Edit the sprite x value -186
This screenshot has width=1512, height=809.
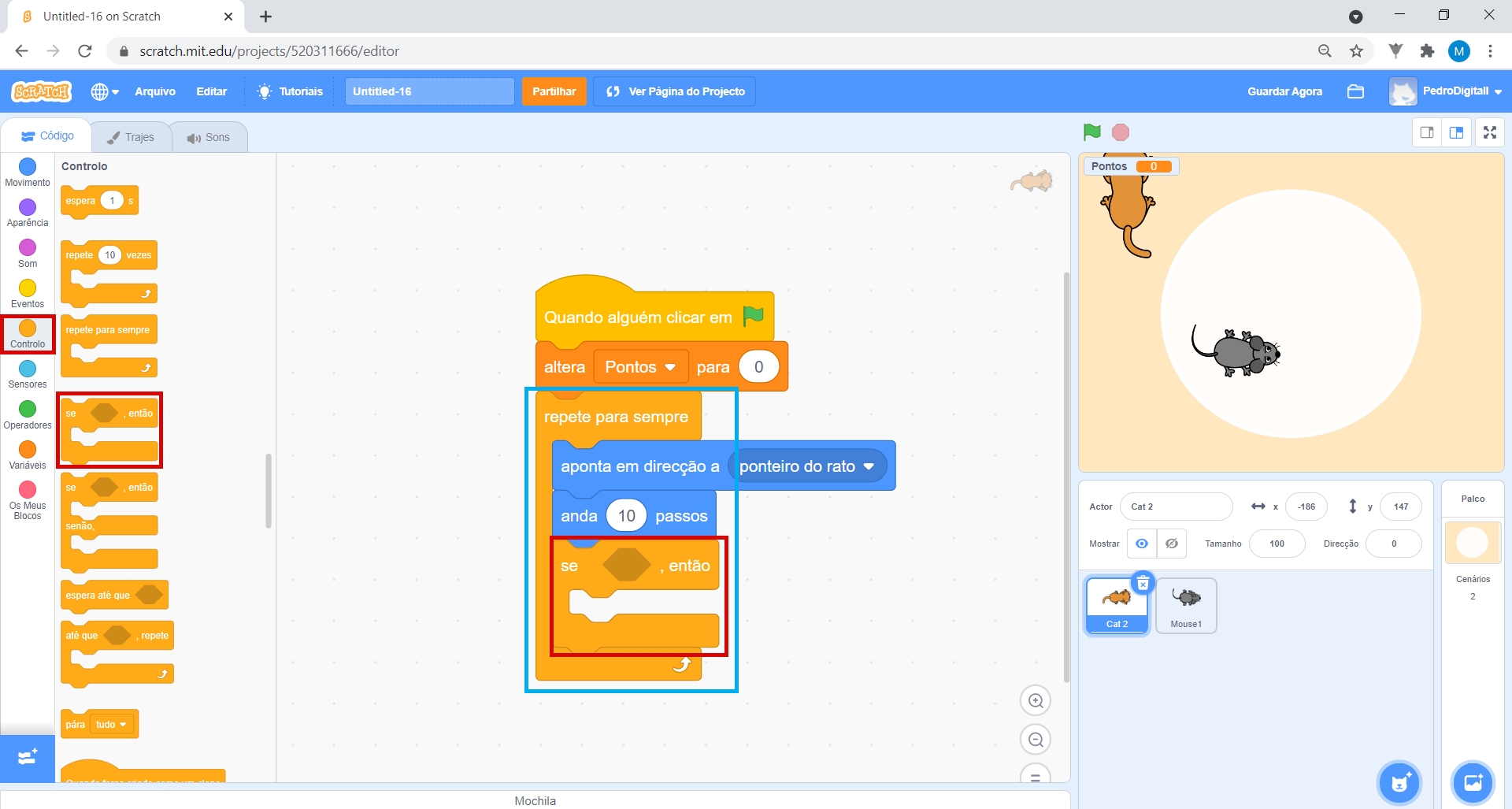(x=1306, y=507)
